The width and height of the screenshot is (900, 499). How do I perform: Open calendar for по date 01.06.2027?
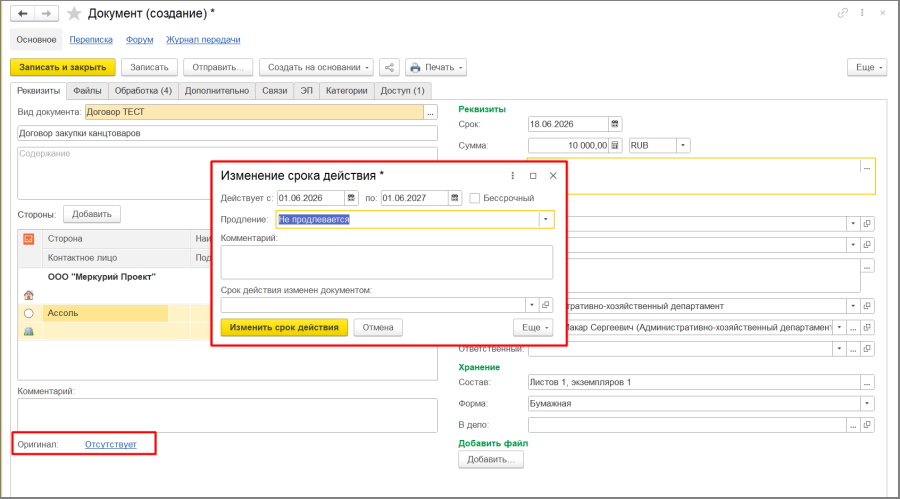455,198
